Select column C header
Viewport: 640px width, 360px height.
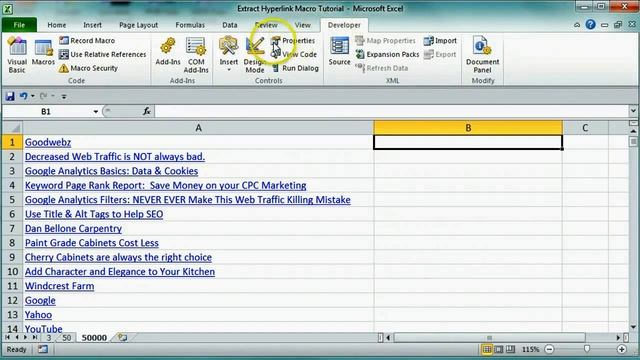[585, 128]
